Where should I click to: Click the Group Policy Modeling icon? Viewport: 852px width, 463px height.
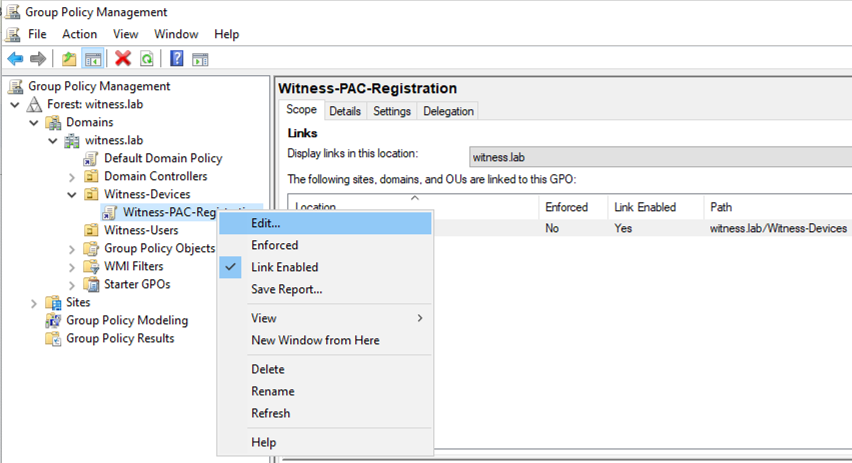pyautogui.click(x=53, y=321)
